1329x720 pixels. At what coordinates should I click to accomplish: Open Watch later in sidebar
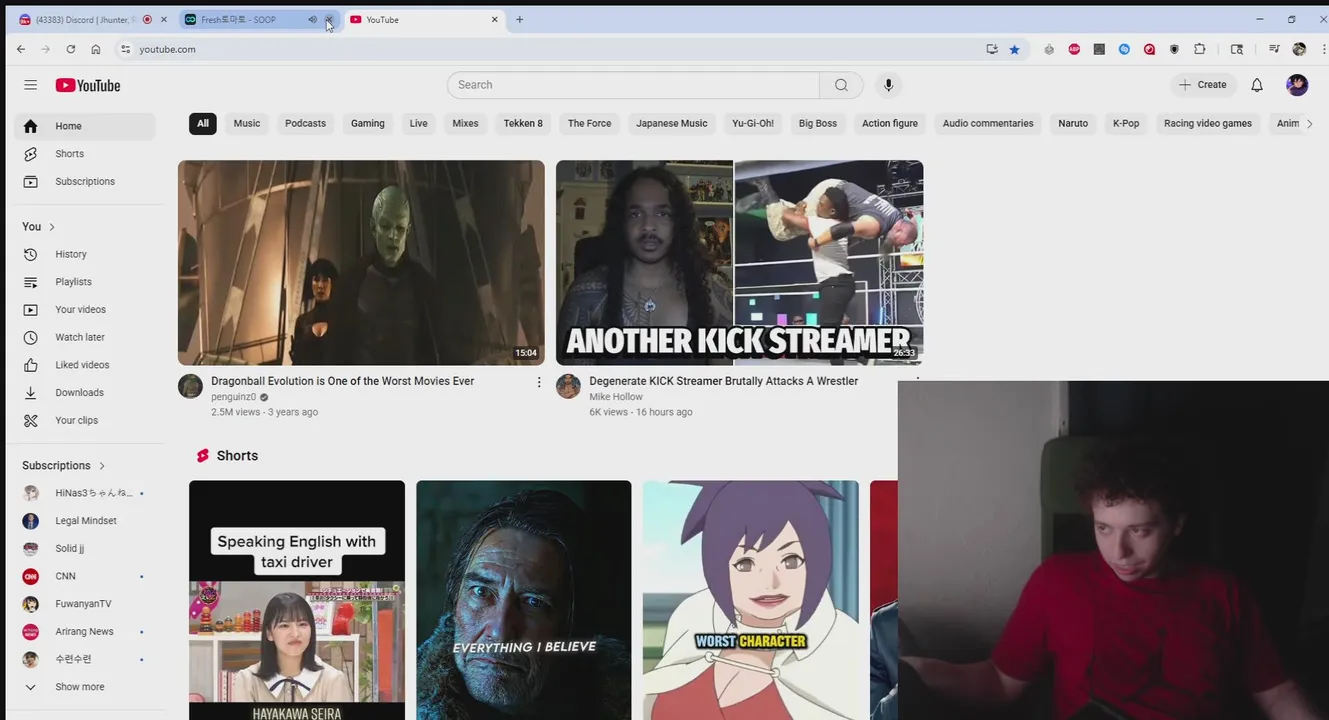[85, 337]
